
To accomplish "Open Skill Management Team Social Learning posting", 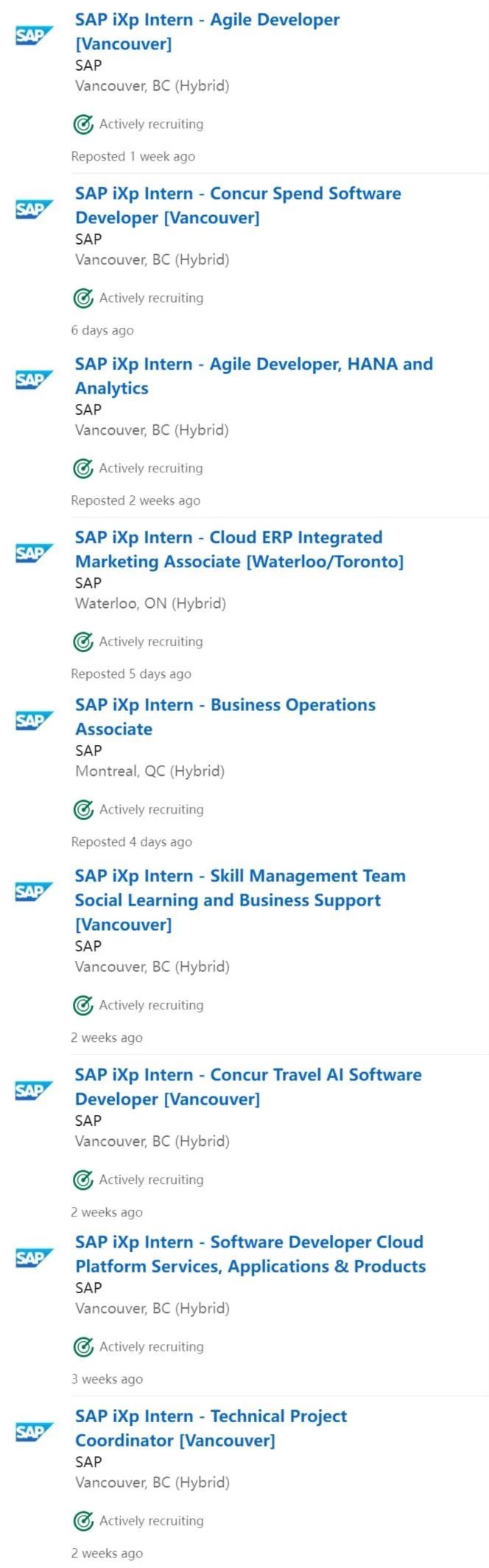I will coord(240,900).
